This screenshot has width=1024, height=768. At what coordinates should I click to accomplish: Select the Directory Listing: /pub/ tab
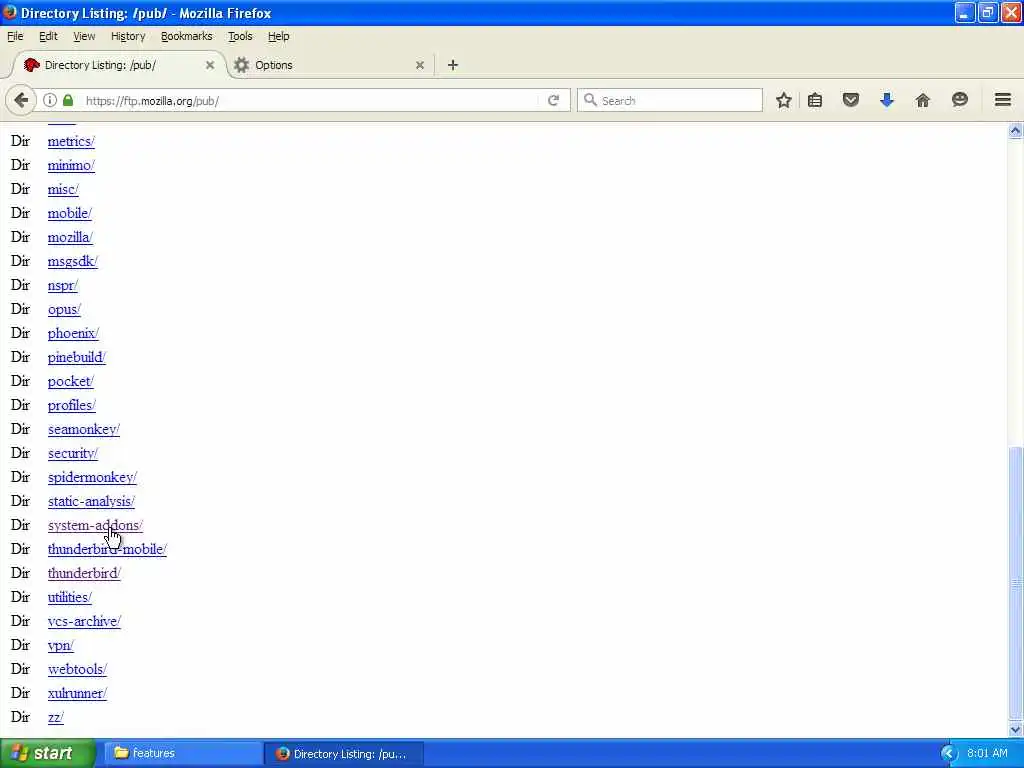pos(119,65)
